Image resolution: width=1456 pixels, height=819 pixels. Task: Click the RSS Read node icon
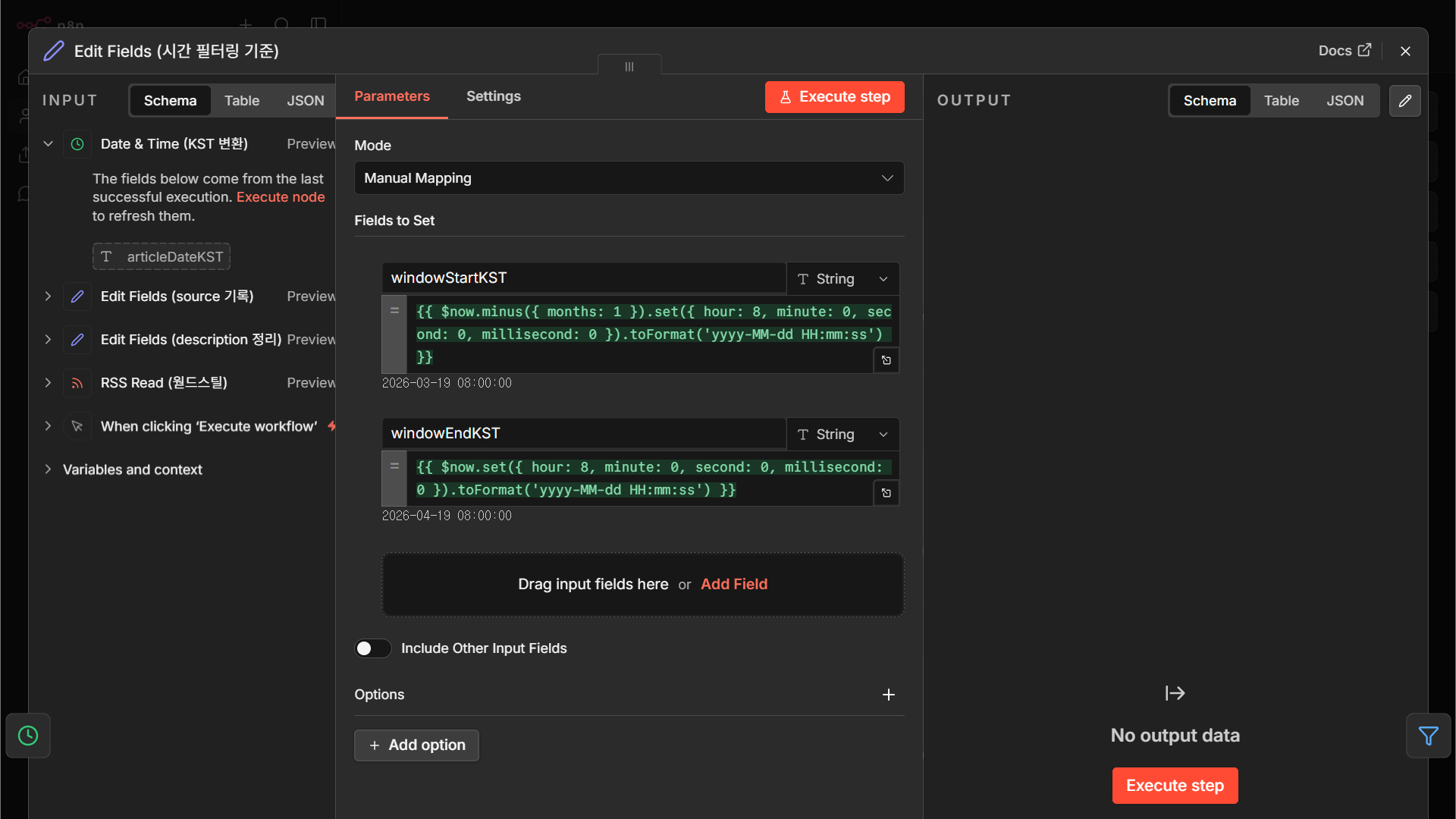click(x=77, y=383)
